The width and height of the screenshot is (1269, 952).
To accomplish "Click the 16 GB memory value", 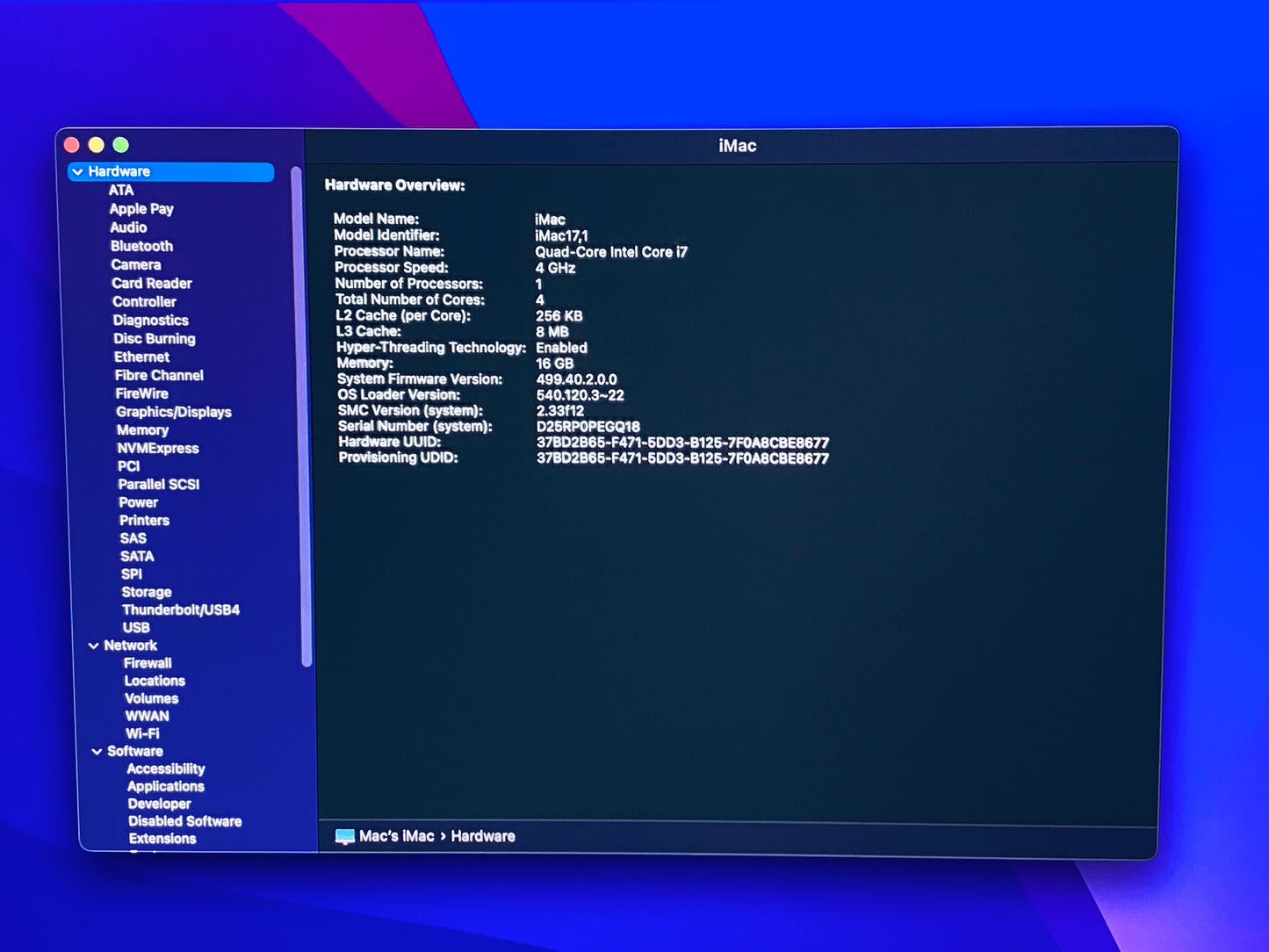I will [x=555, y=364].
